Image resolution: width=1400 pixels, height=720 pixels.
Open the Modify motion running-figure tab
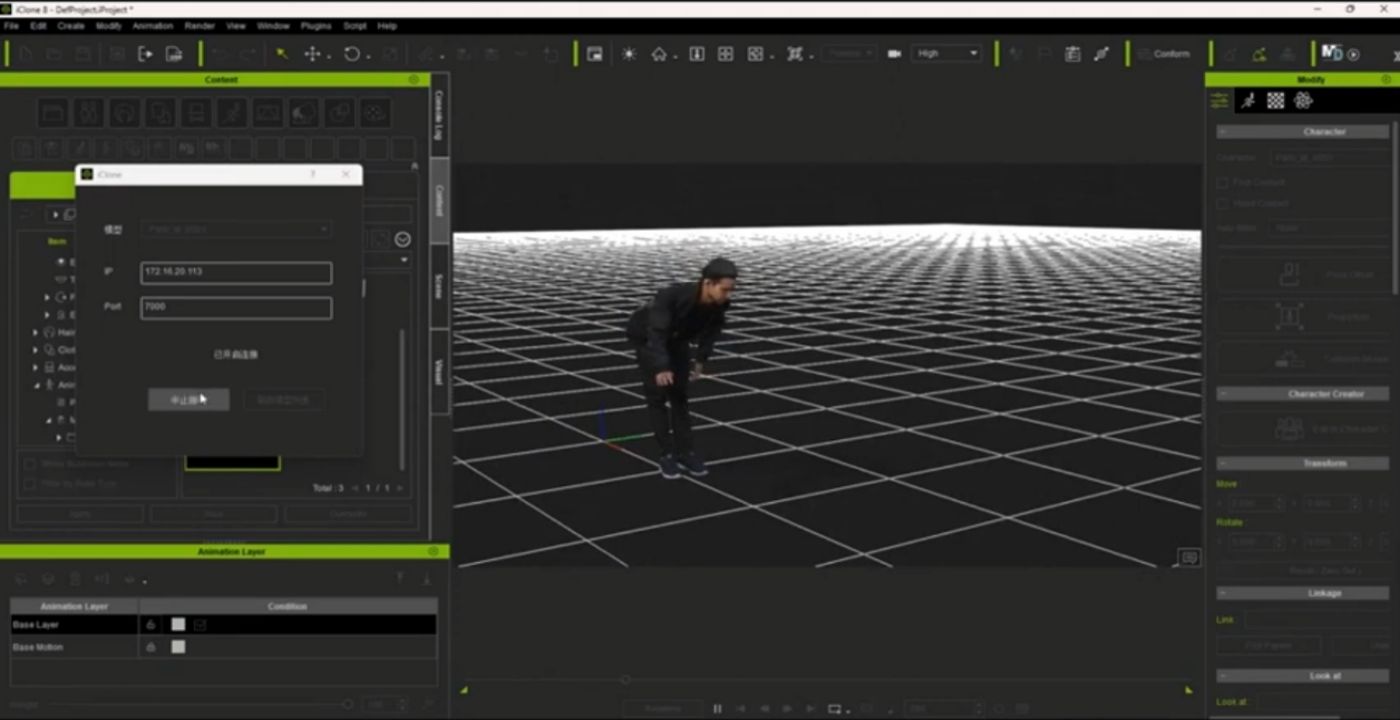click(1248, 100)
